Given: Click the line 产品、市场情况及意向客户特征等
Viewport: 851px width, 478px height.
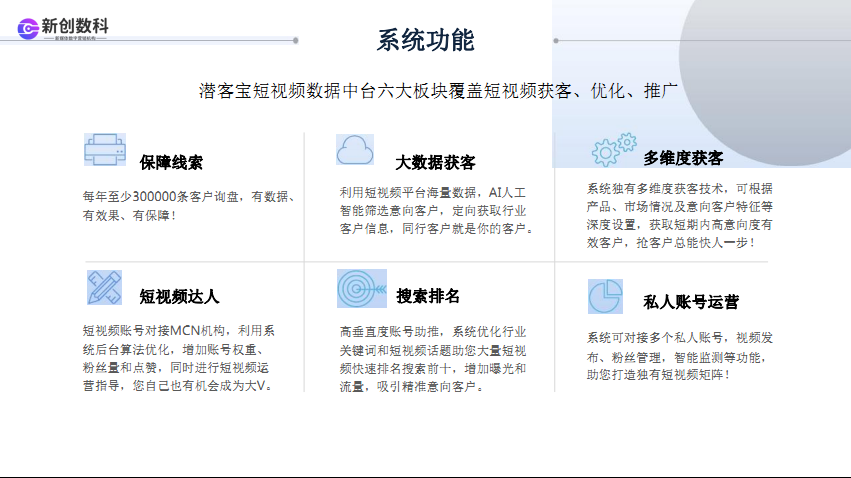Looking at the screenshot, I should tap(679, 207).
